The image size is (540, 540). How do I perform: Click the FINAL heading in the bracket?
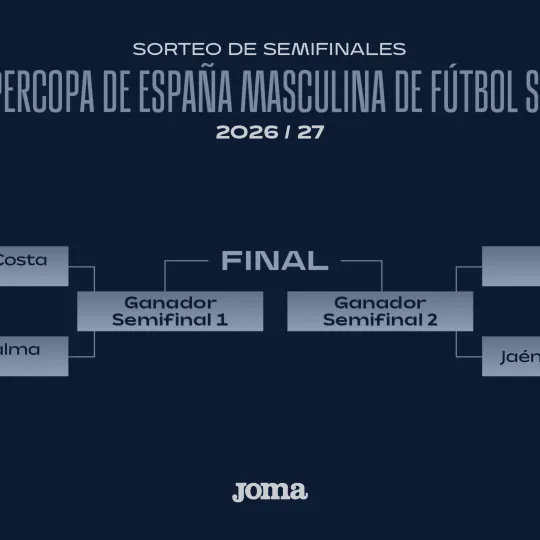click(274, 260)
